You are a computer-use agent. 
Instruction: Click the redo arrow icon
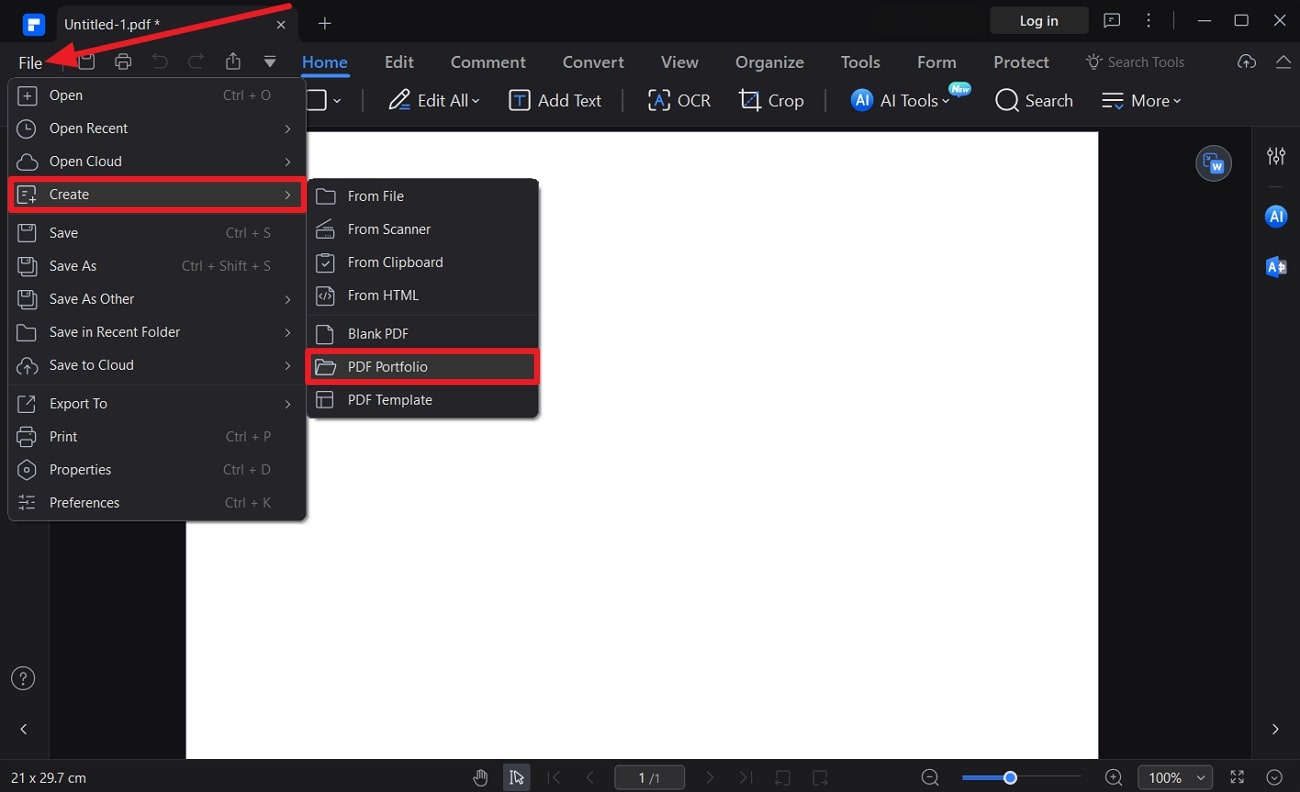(196, 62)
